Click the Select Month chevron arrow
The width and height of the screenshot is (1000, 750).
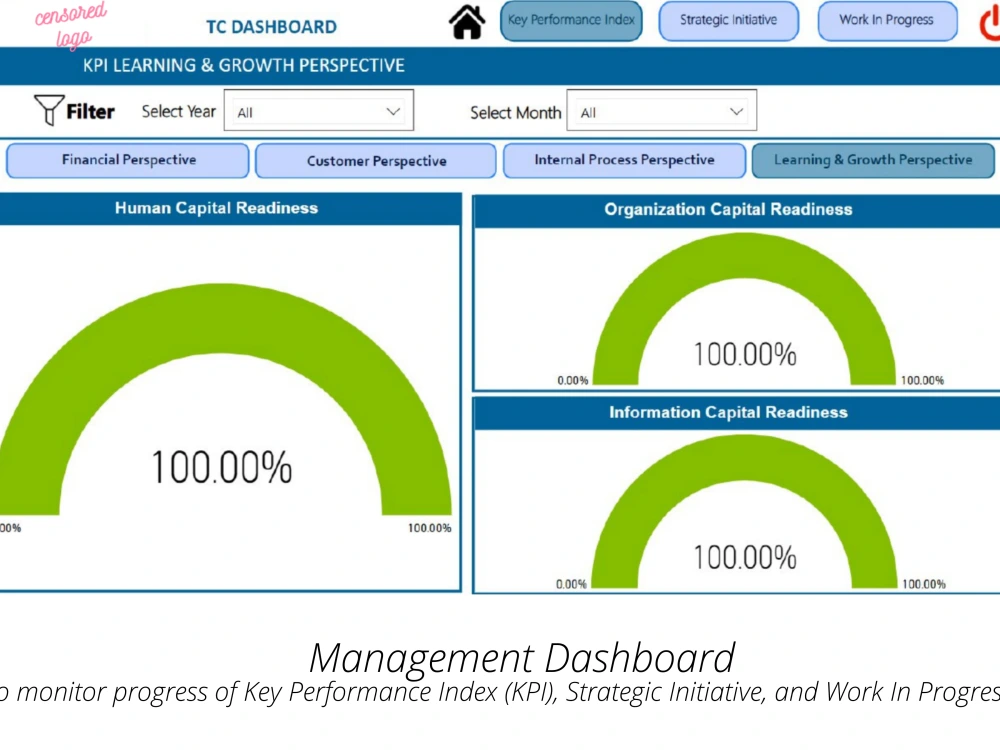point(736,112)
